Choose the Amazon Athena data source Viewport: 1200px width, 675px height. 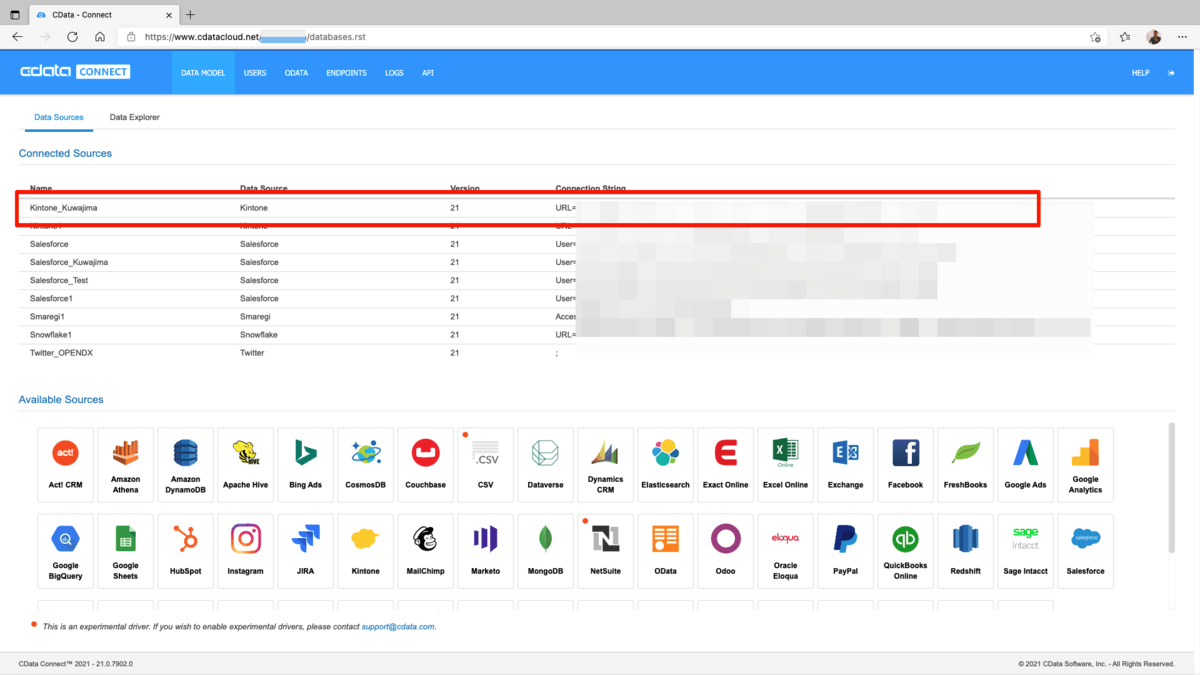click(125, 465)
